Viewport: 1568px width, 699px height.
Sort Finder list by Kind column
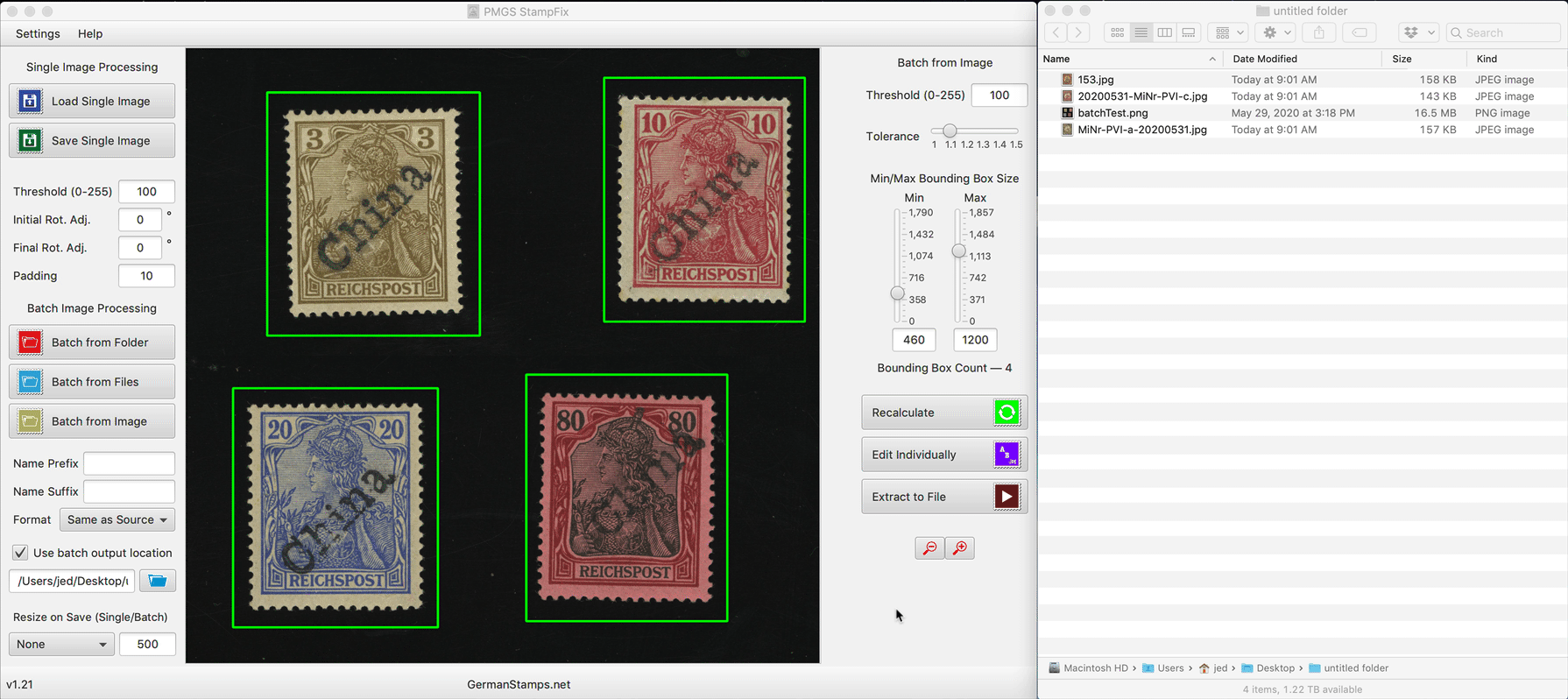tap(1516, 59)
